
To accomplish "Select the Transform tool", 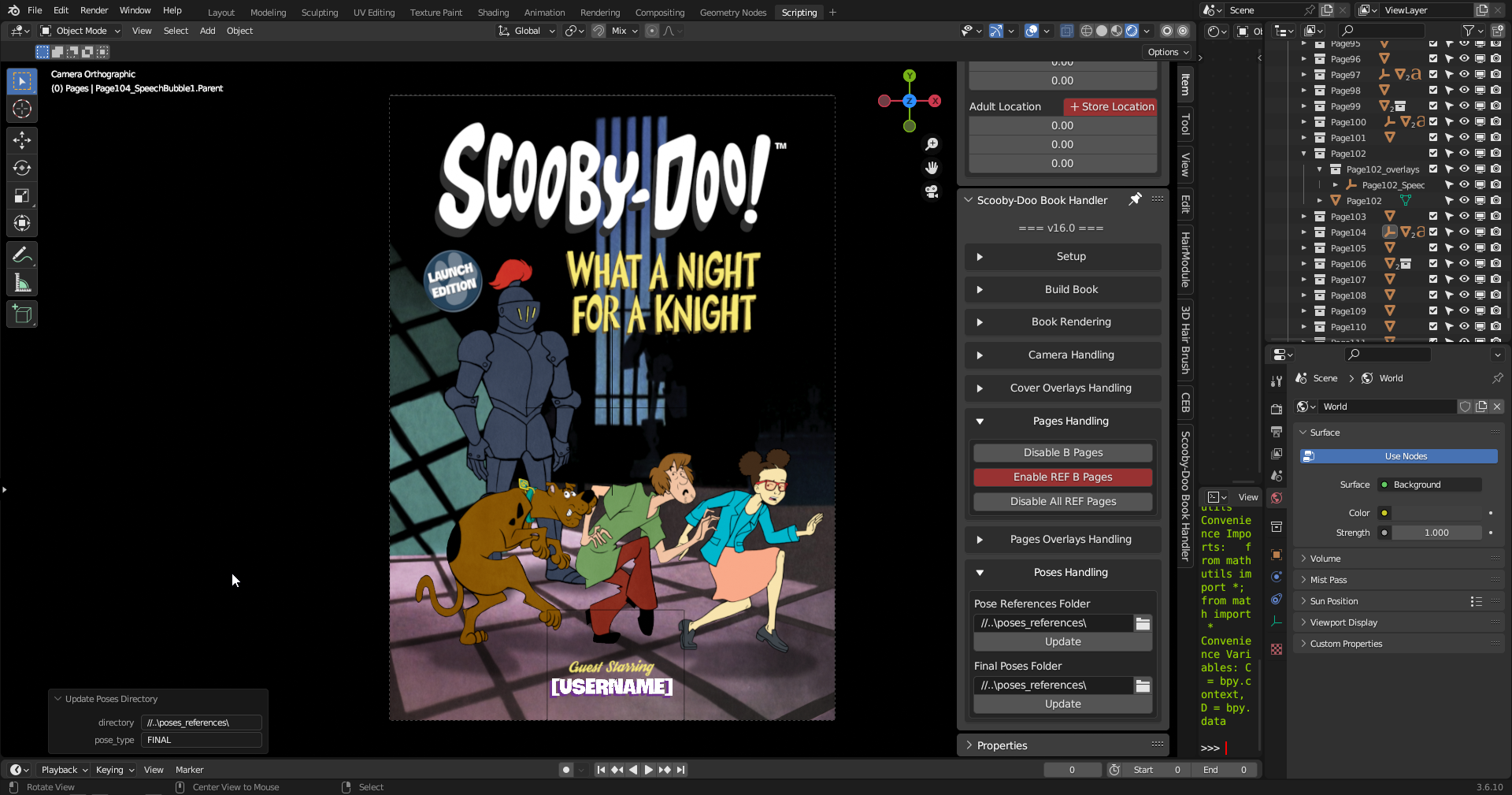I will (x=22, y=223).
